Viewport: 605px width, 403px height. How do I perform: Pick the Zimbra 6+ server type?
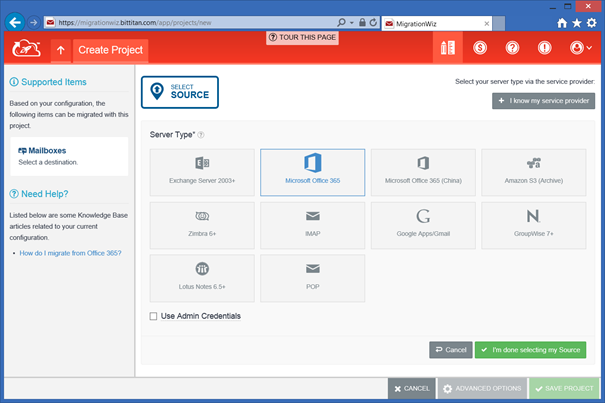coord(202,225)
